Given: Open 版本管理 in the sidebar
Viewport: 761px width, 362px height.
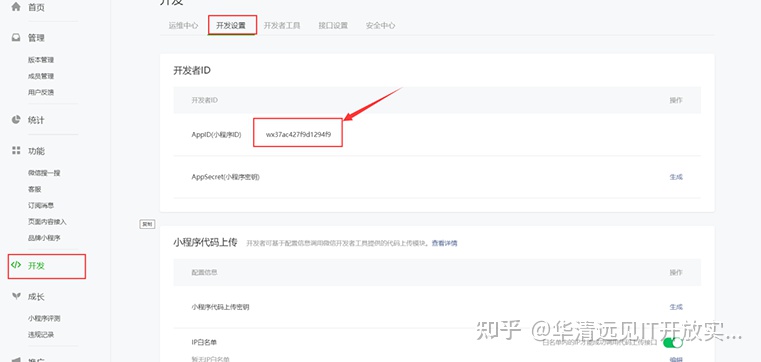Looking at the screenshot, I should coord(41,60).
